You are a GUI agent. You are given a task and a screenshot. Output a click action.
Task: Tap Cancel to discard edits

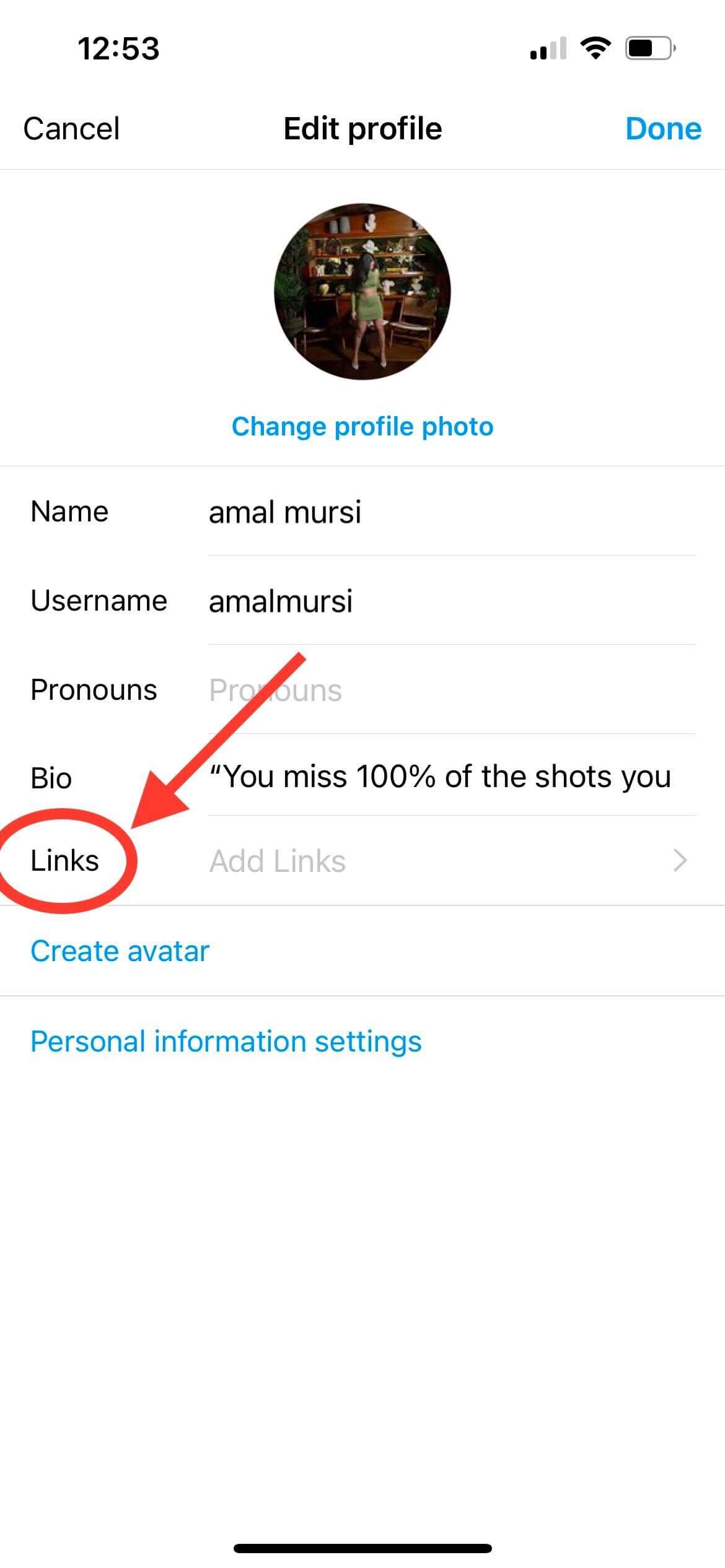point(71,129)
